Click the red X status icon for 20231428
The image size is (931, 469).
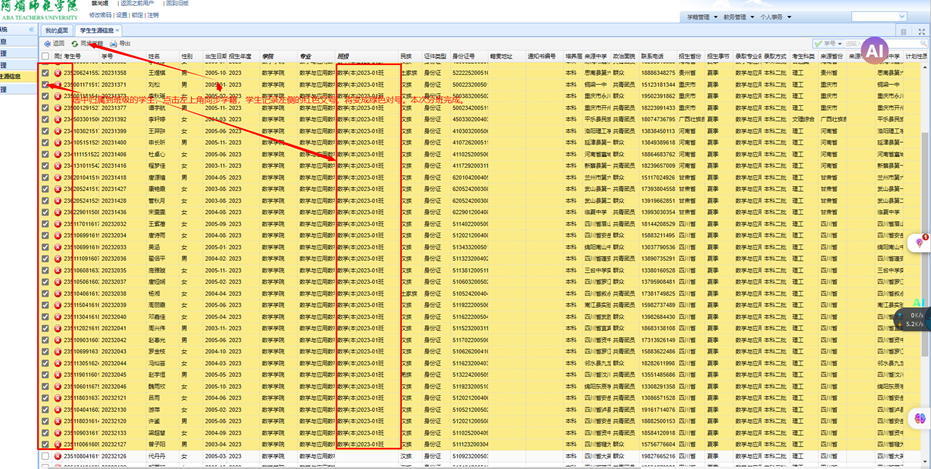click(58, 200)
